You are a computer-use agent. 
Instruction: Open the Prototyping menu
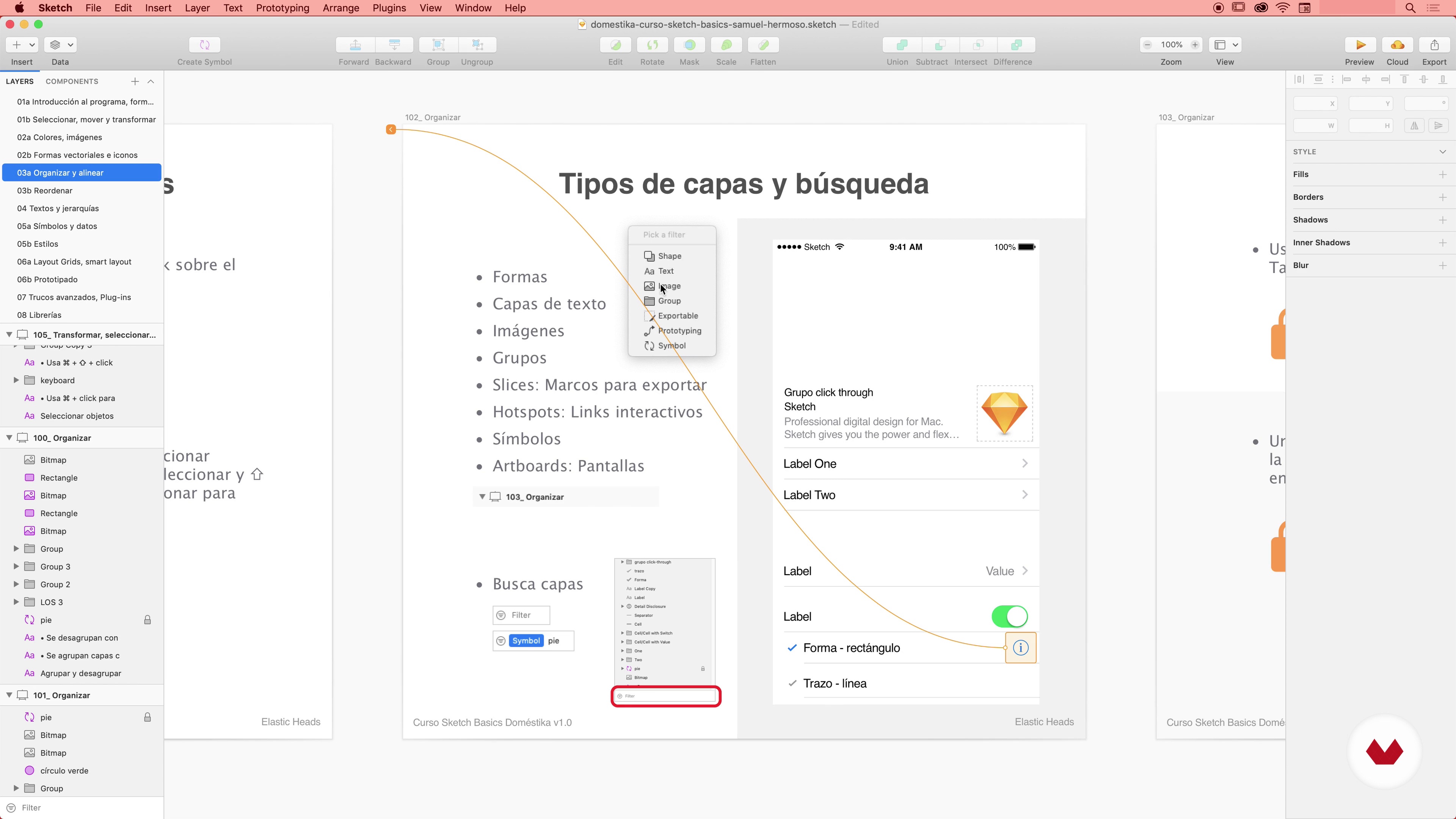282,8
